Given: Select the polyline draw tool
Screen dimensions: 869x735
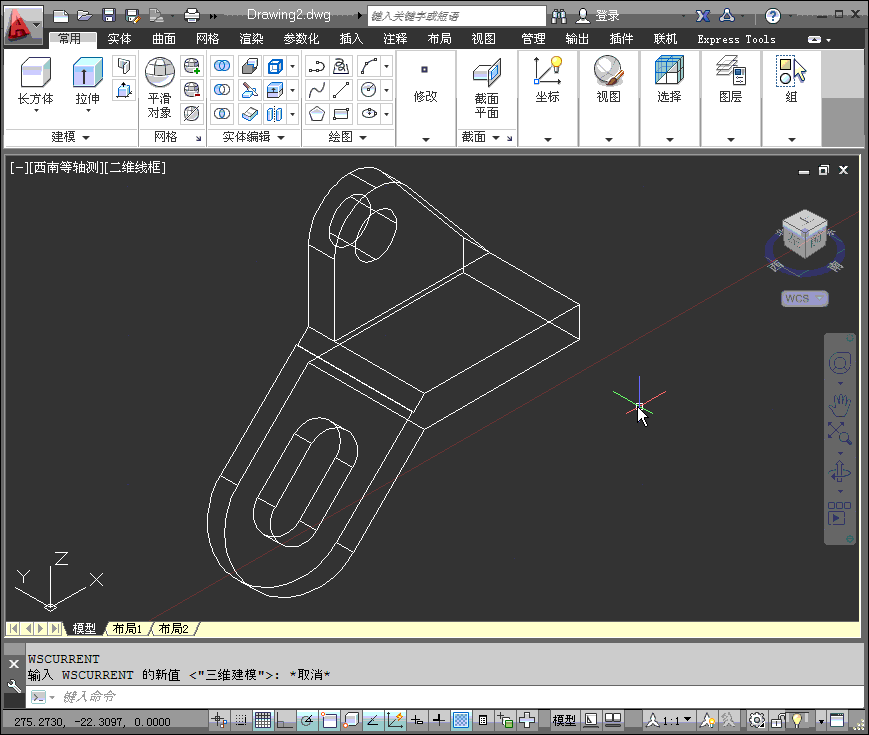Looking at the screenshot, I should pyautogui.click(x=316, y=67).
